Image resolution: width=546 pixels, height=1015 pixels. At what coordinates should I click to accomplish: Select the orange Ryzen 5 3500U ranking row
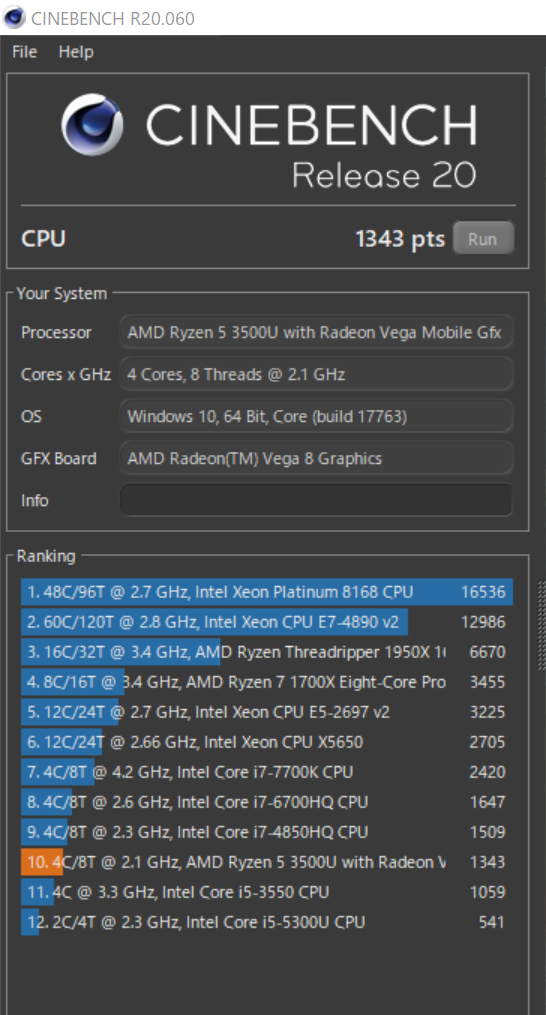click(x=267, y=862)
